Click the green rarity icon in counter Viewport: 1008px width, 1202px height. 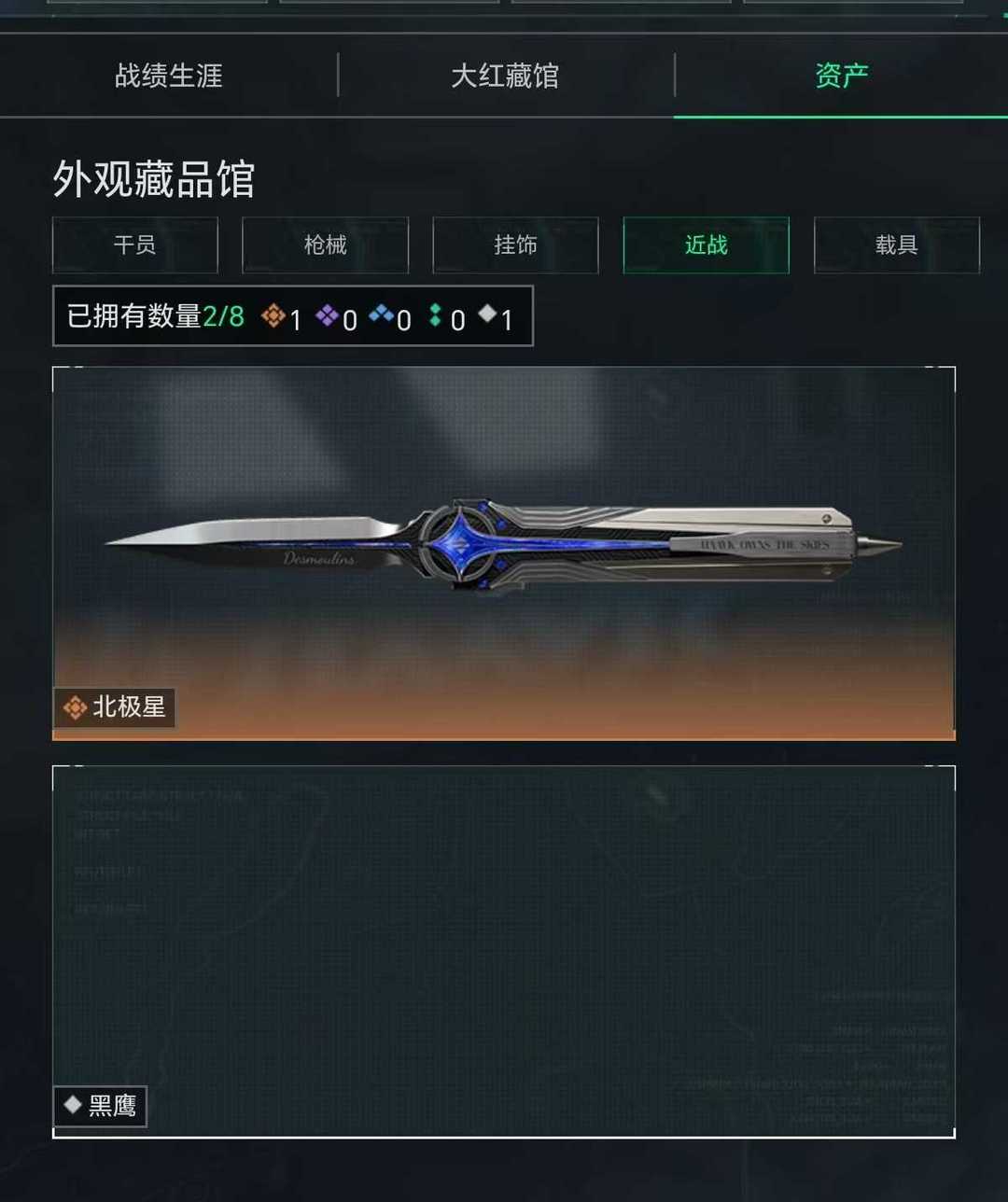(x=435, y=316)
